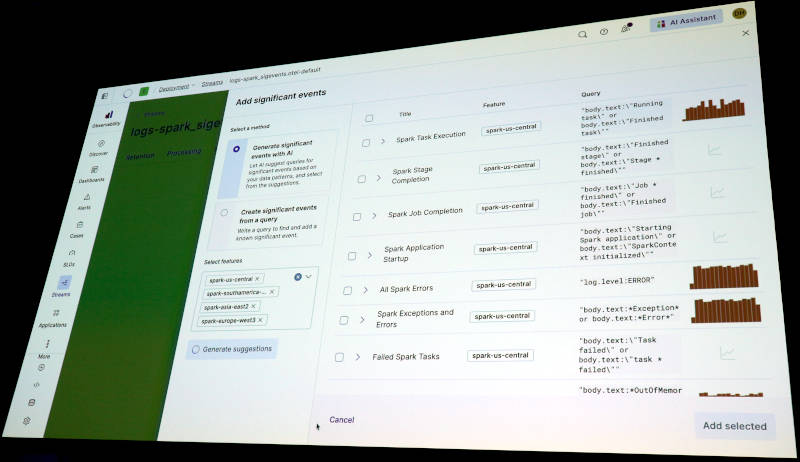
Task: Click the All Spark Errors histogram chart
Action: 724,277
